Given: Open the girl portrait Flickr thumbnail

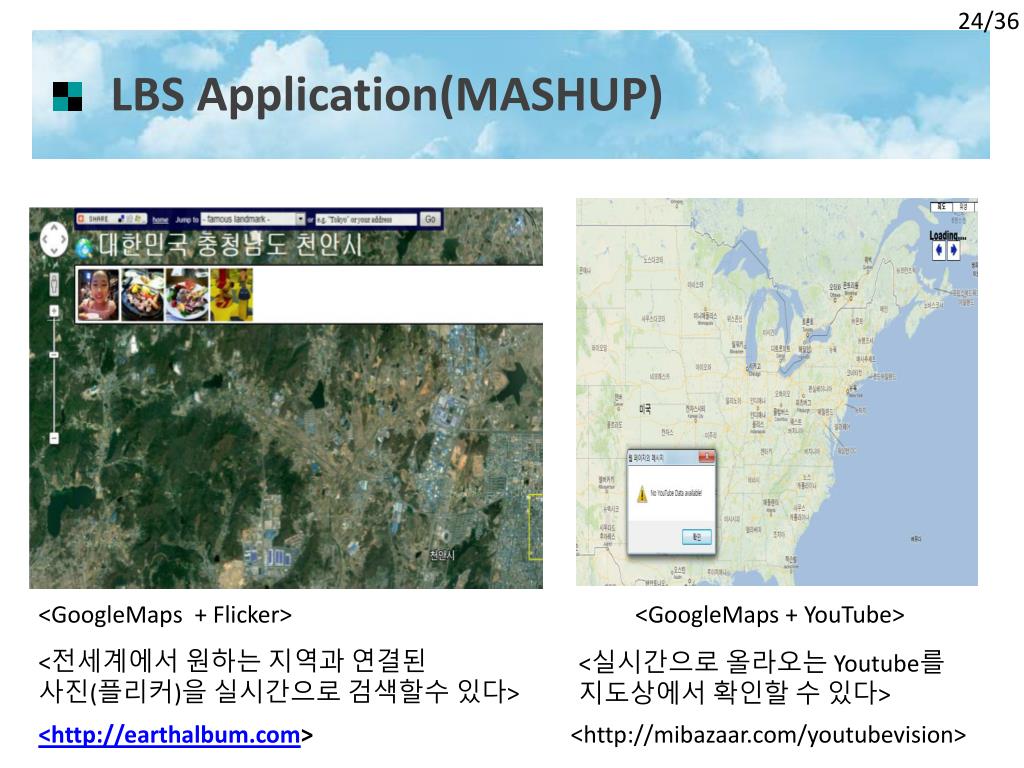Looking at the screenshot, I should click(x=99, y=295).
